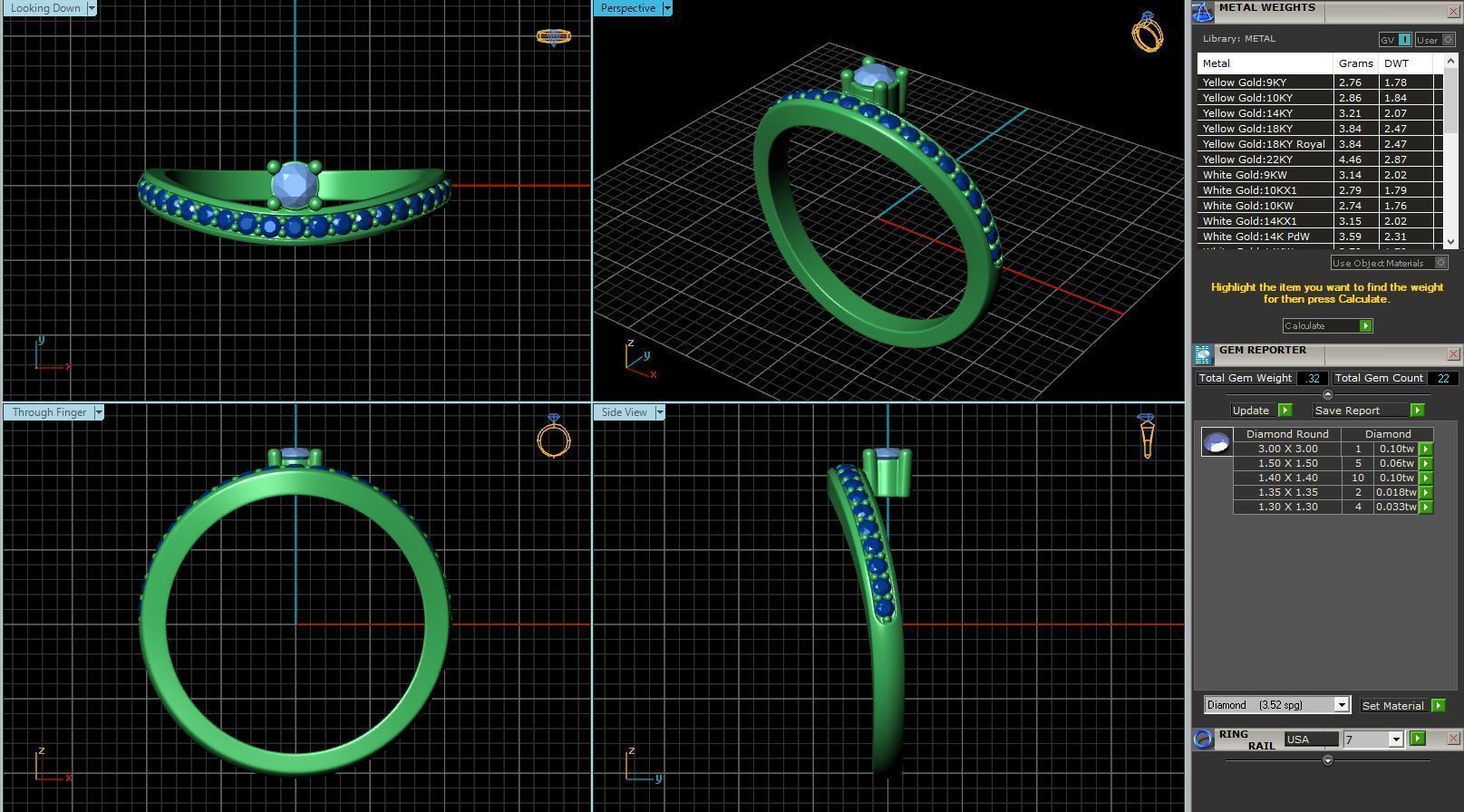The image size is (1464, 812).
Task: Select the Perspective viewport label
Action: (627, 8)
